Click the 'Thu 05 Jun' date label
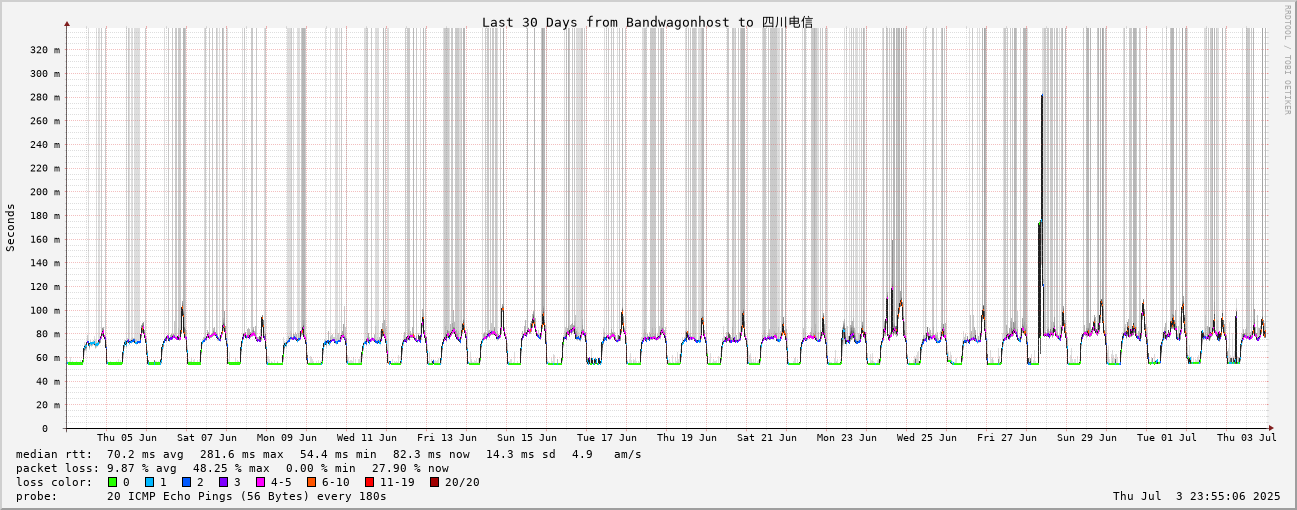 click(127, 438)
